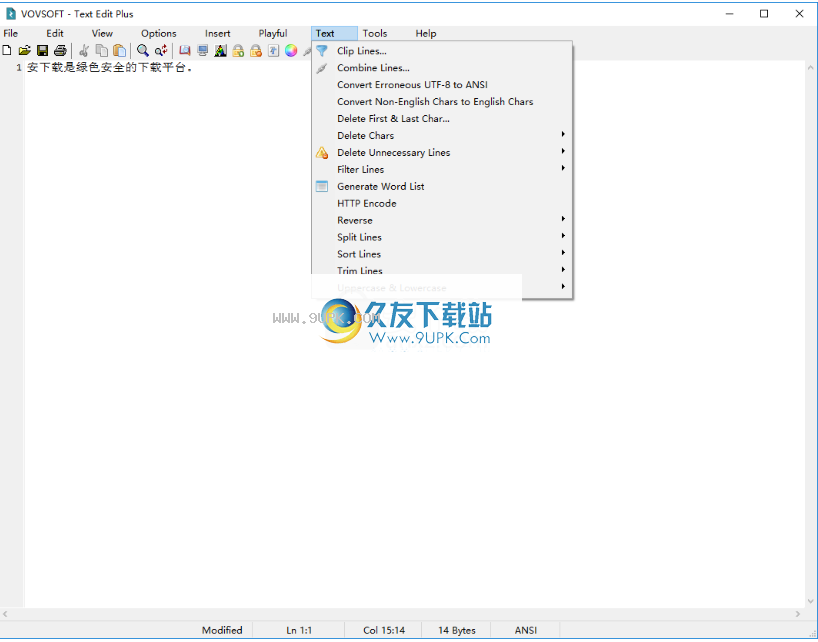Click the Chinese text on line 1

click(x=110, y=68)
